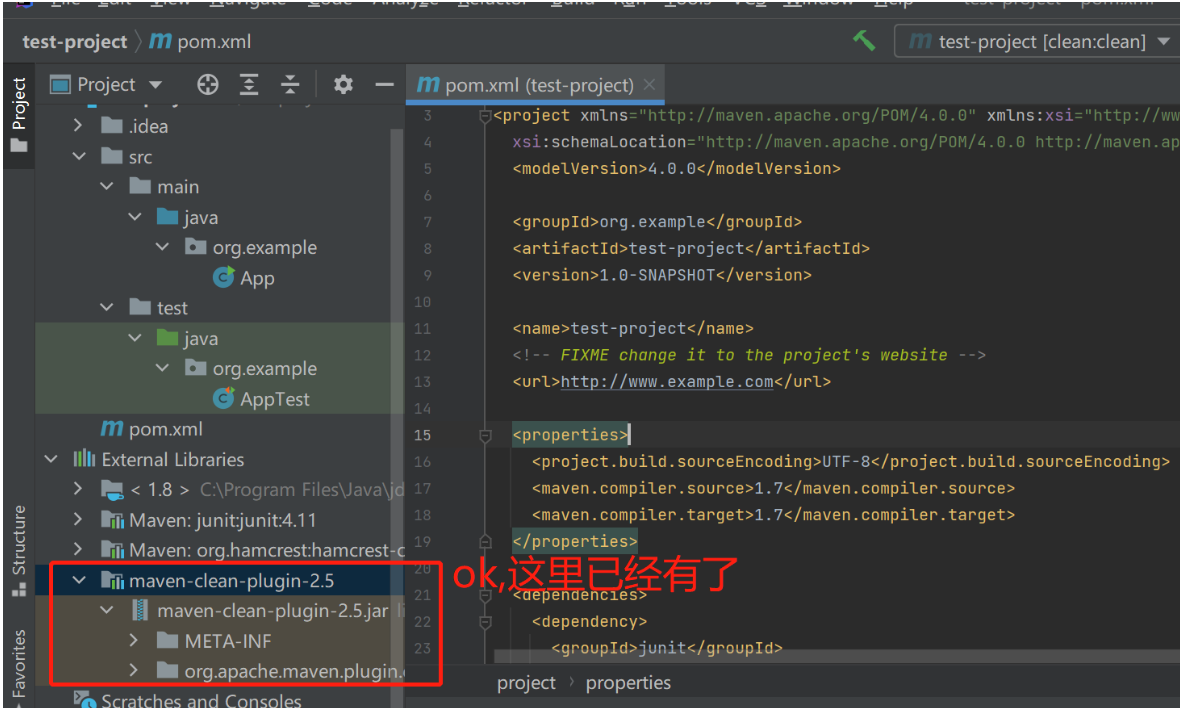Image resolution: width=1180 pixels, height=708 pixels.
Task: Select the AppTest class file
Action: coord(260,399)
